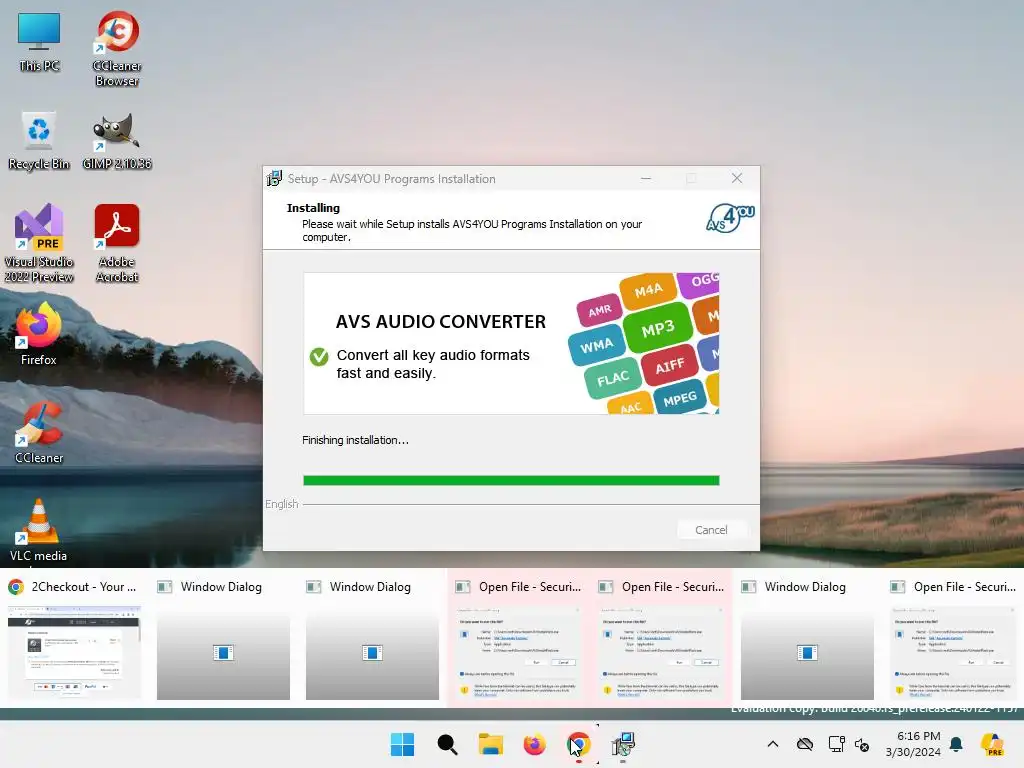Open taskbar Search magnifier
This screenshot has width=1024, height=768.
click(447, 744)
